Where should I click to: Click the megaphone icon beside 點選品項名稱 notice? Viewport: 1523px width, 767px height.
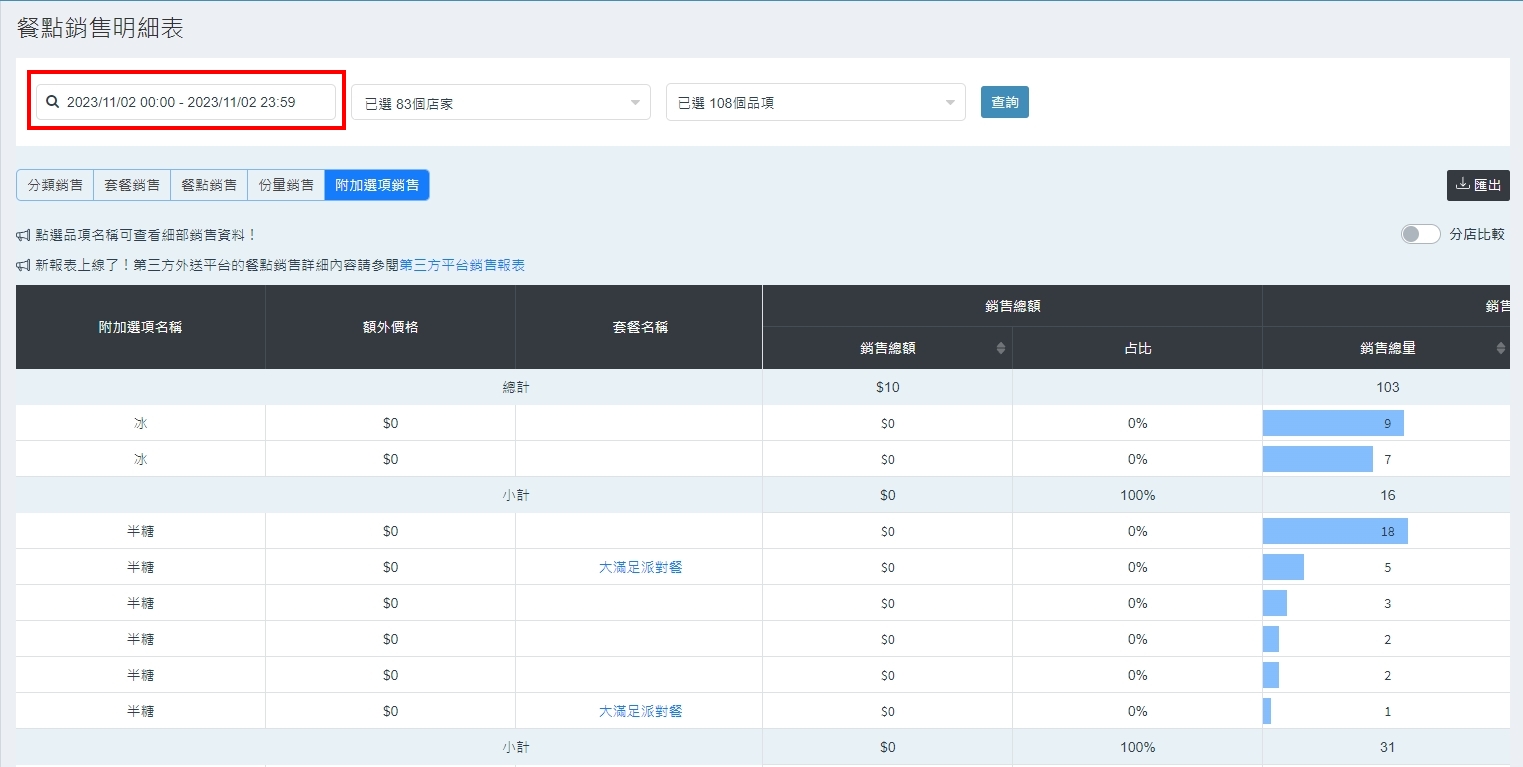point(23,235)
